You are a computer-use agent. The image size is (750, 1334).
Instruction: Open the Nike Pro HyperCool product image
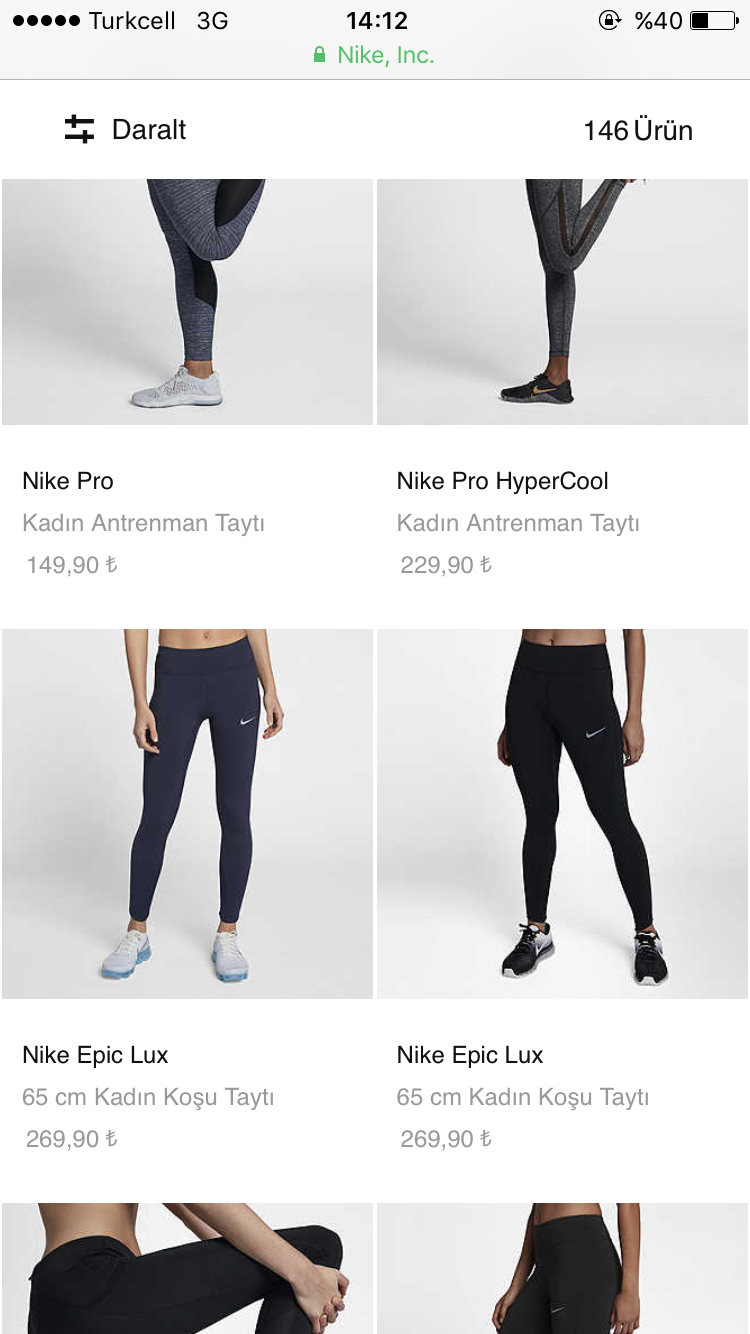[562, 302]
